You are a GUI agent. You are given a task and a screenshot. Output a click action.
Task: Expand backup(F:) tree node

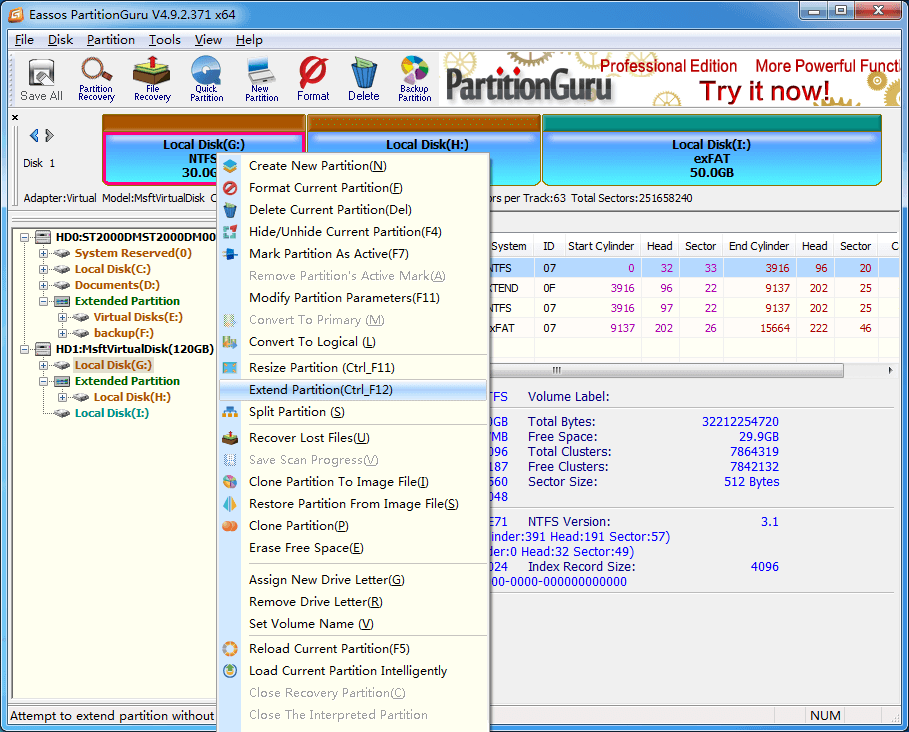click(x=63, y=333)
